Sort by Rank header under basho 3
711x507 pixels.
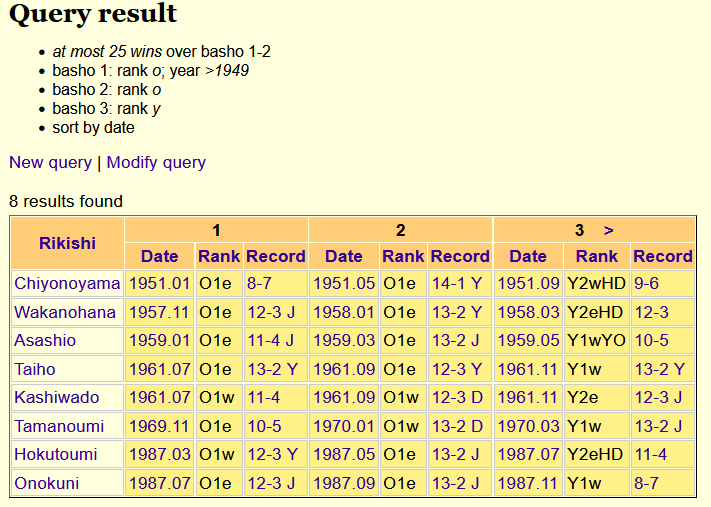(597, 256)
